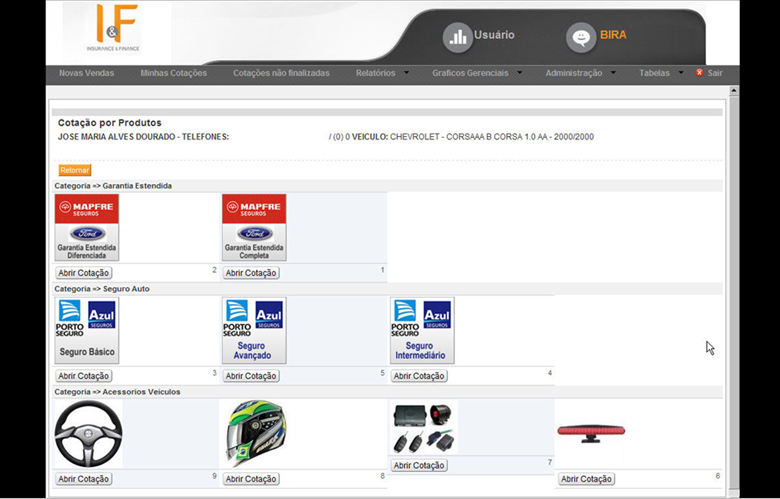The width and height of the screenshot is (780, 499).
Task: Expand the Administração dropdown arrow
Action: coord(613,73)
